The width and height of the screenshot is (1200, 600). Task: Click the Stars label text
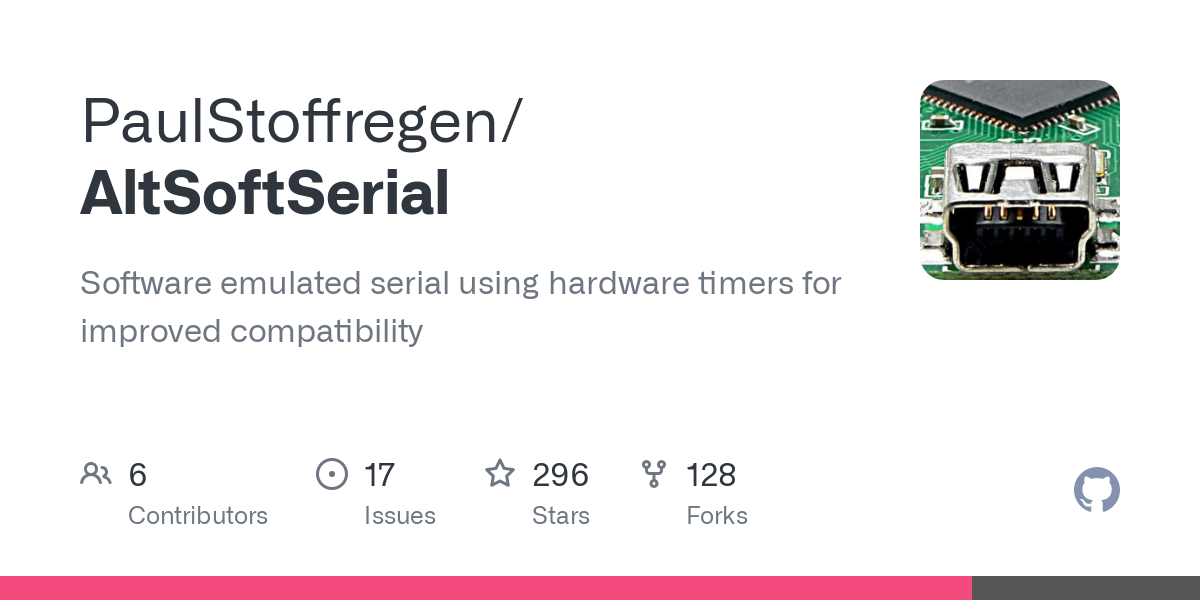(561, 516)
